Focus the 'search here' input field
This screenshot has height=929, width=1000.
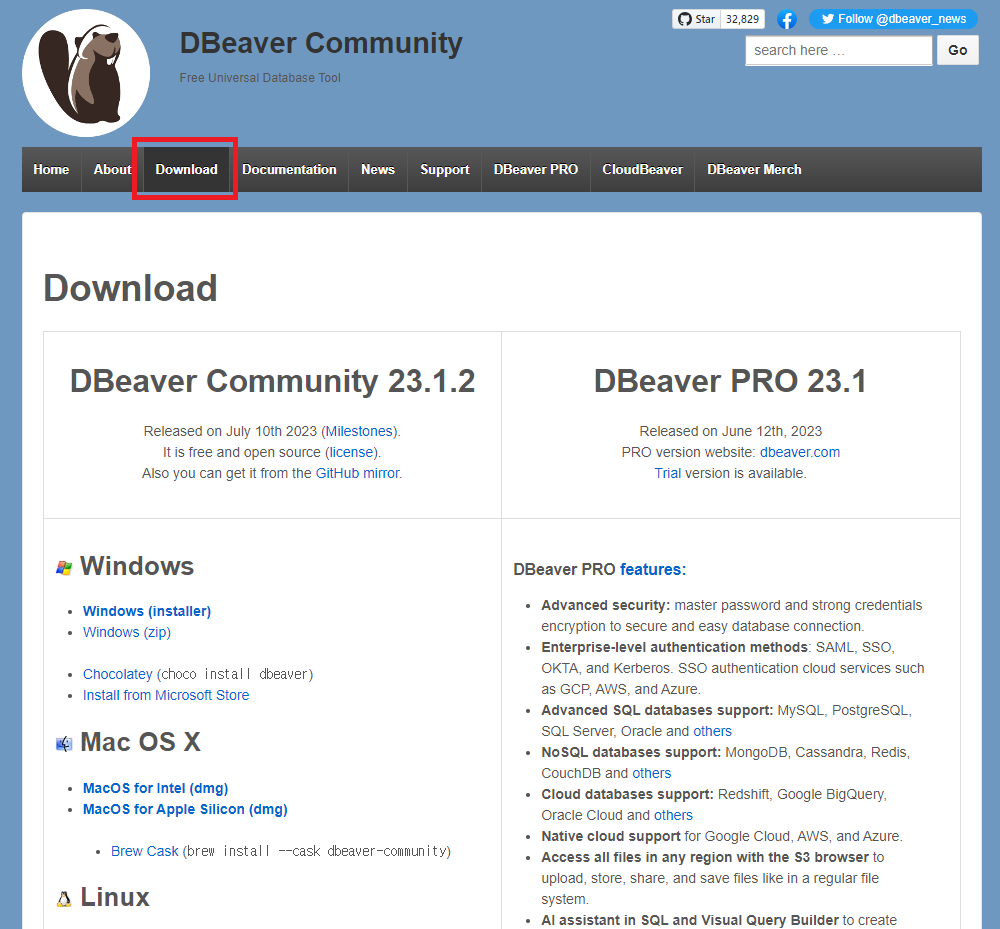coord(839,50)
